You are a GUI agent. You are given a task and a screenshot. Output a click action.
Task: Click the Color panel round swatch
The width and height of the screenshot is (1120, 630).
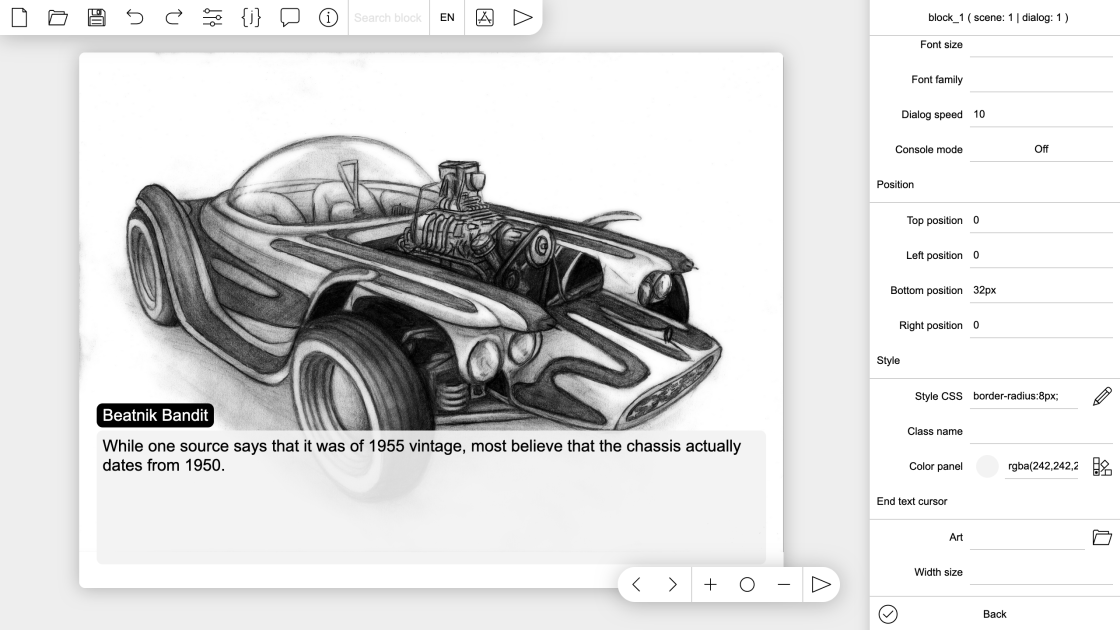click(987, 466)
